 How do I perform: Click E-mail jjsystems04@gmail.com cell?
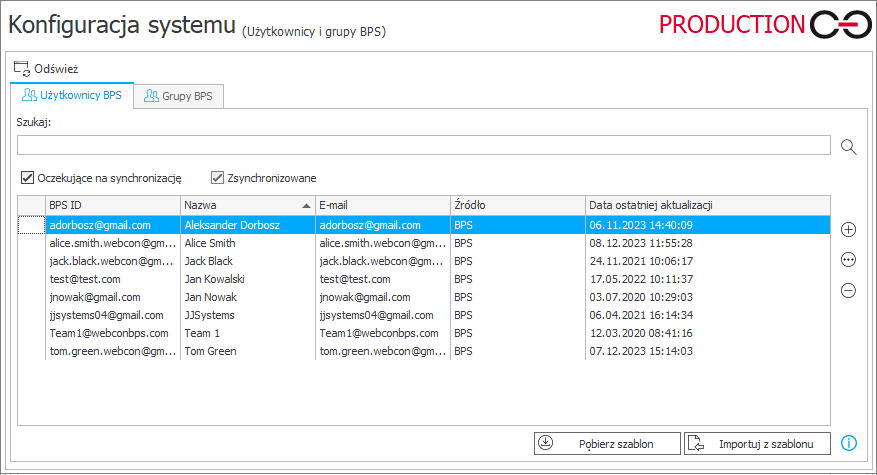pyautogui.click(x=383, y=315)
